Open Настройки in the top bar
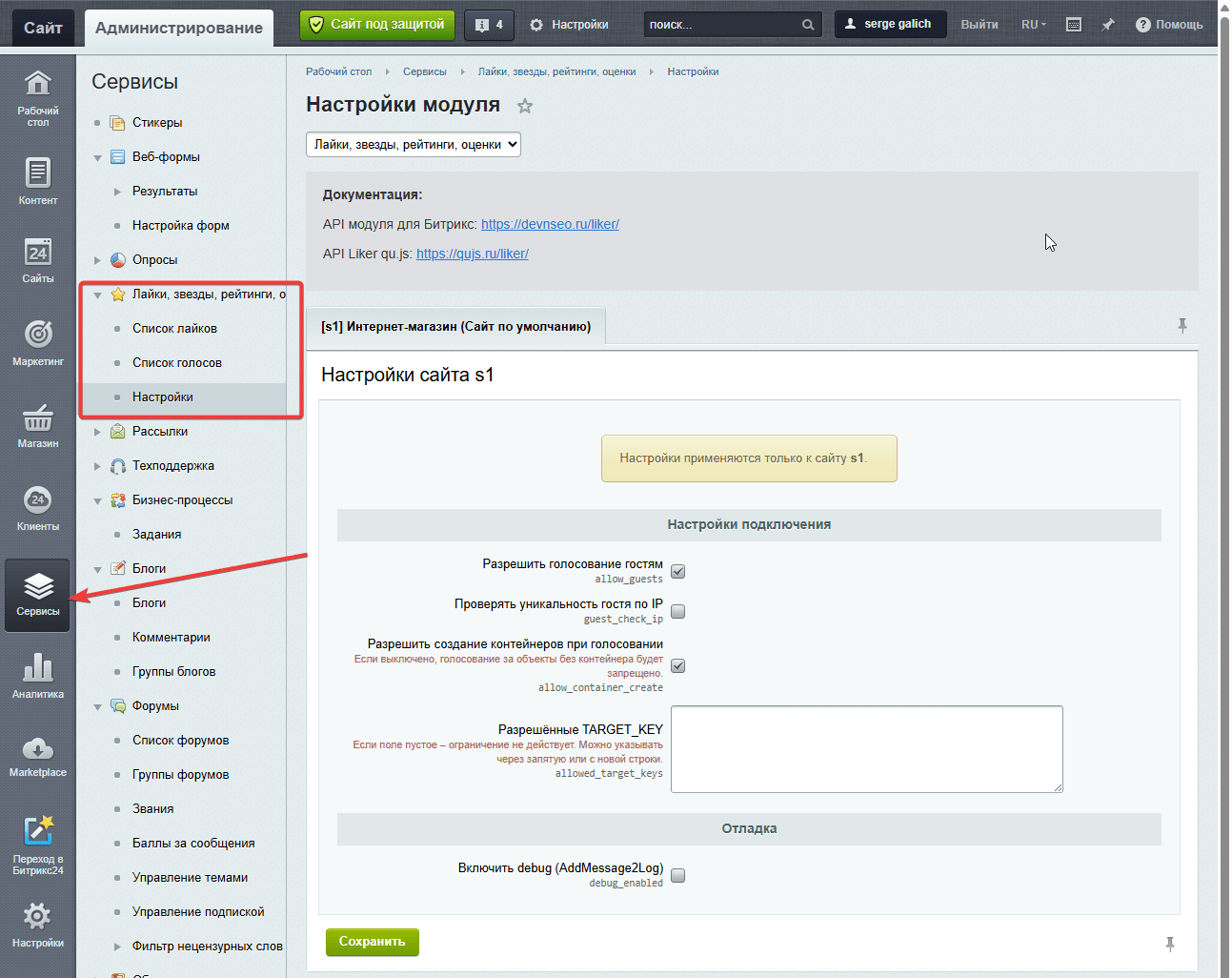This screenshot has width=1232, height=978. (x=569, y=25)
